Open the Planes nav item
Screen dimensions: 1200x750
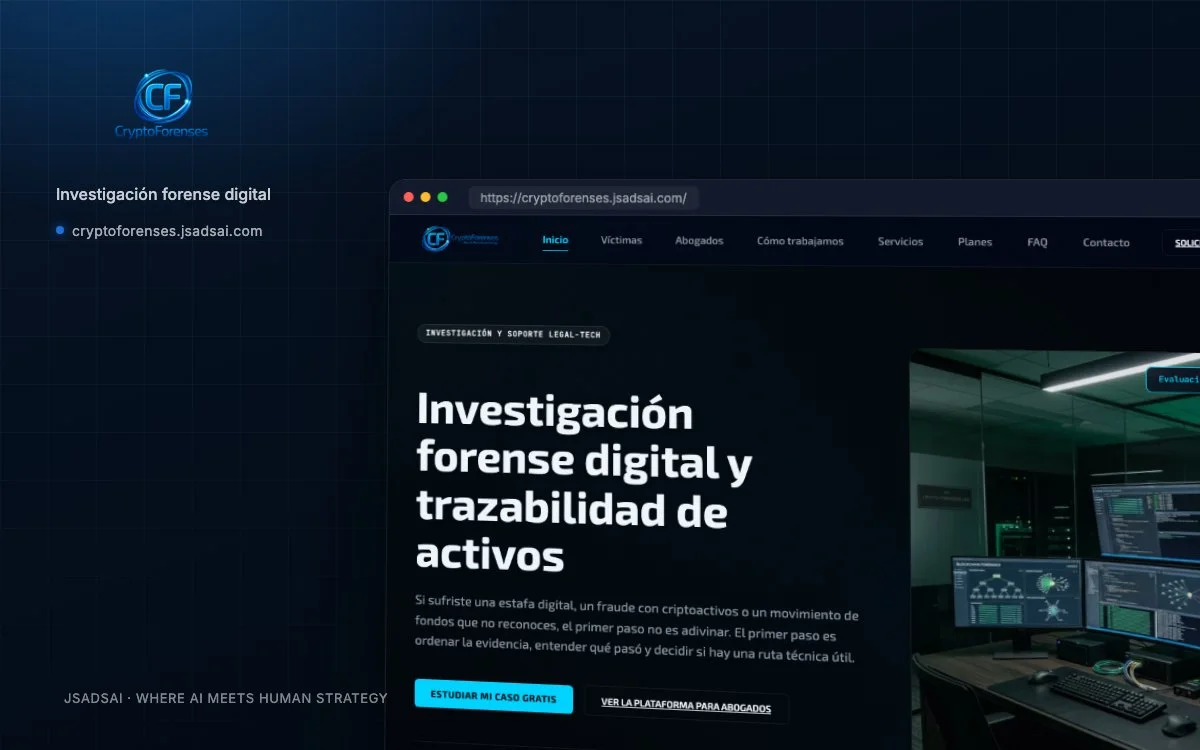point(975,242)
